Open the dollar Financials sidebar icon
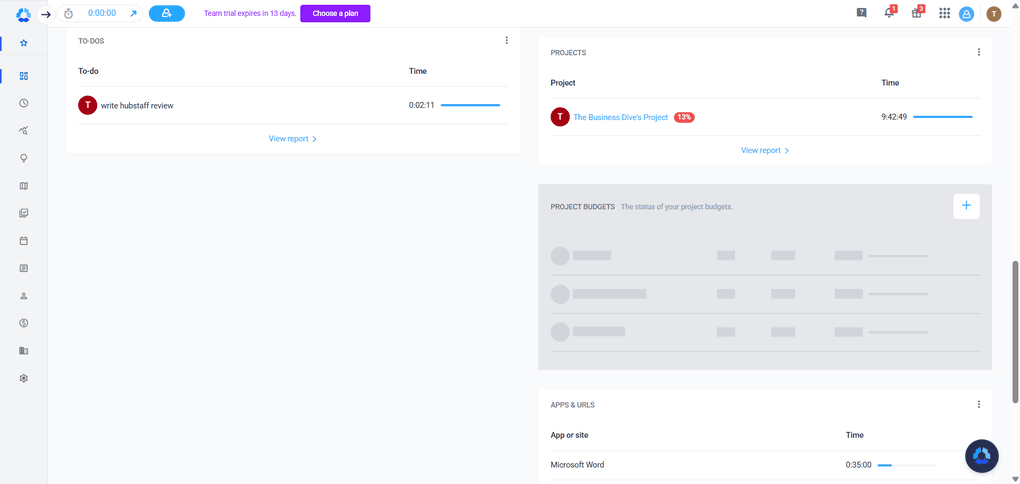Image resolution: width=1020 pixels, height=484 pixels. click(24, 323)
